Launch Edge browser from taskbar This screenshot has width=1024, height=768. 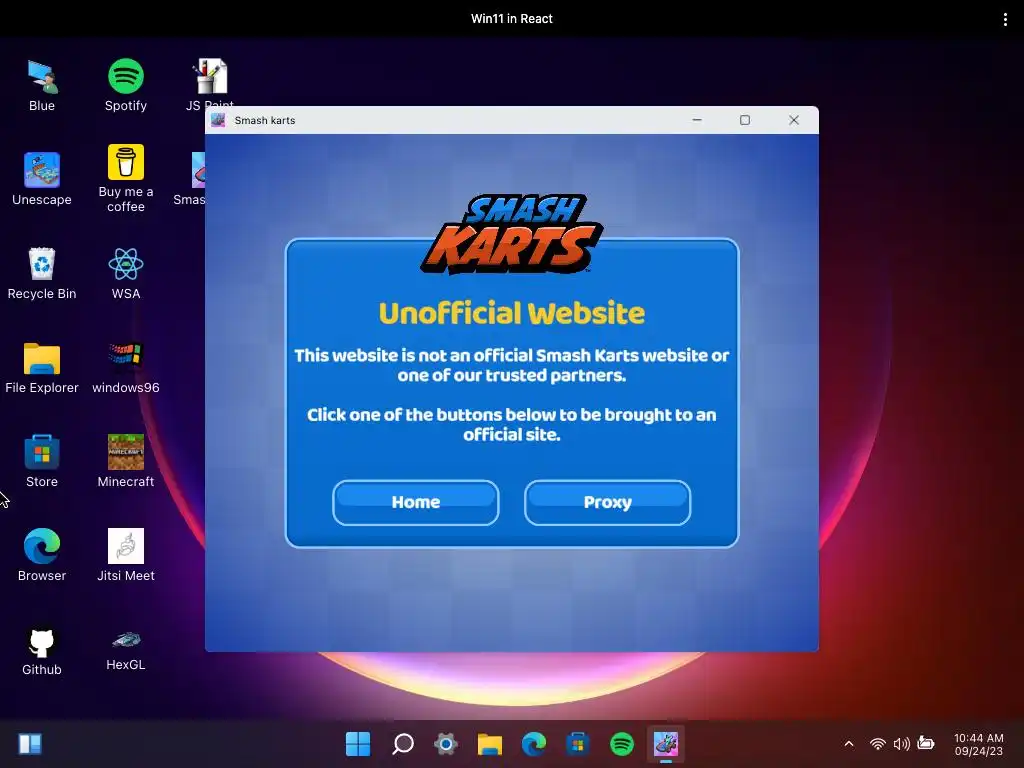coord(534,744)
